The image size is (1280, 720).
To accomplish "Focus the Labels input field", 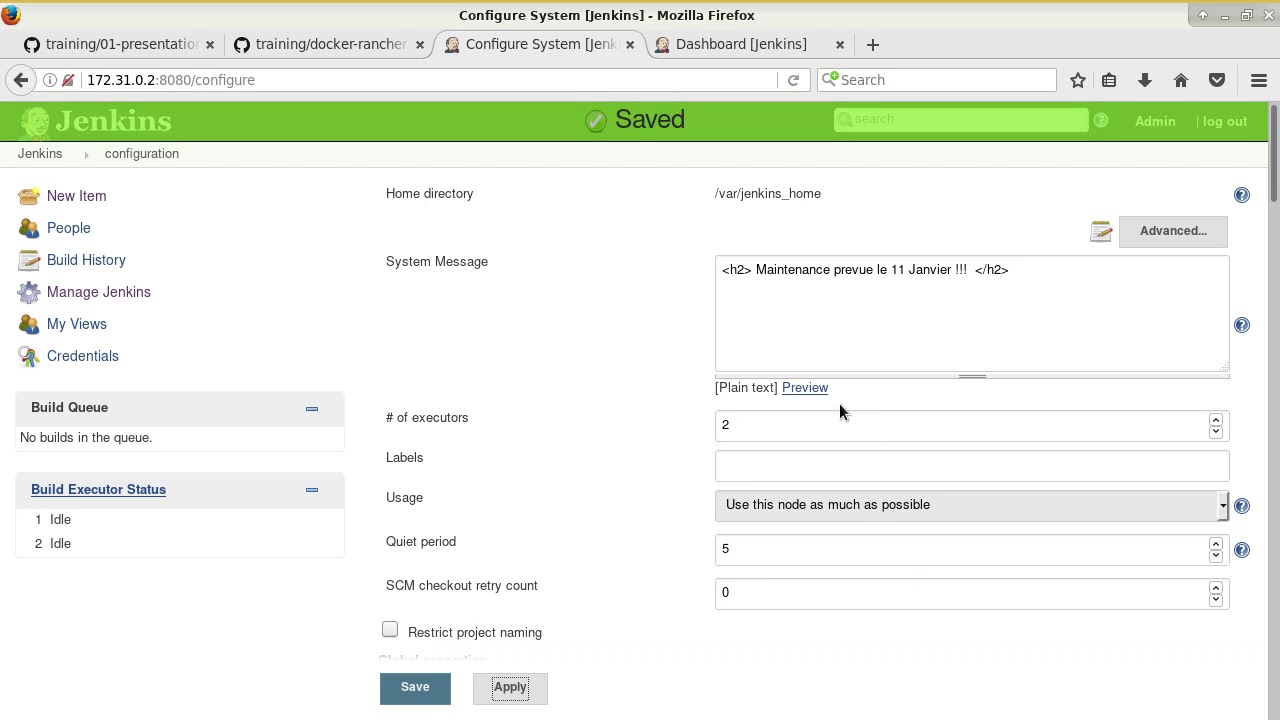I will (x=972, y=466).
